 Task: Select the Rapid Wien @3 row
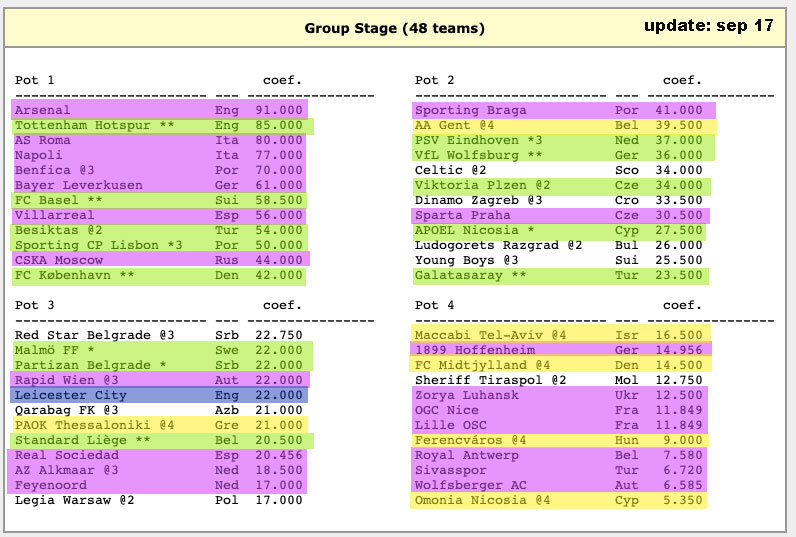pos(160,380)
